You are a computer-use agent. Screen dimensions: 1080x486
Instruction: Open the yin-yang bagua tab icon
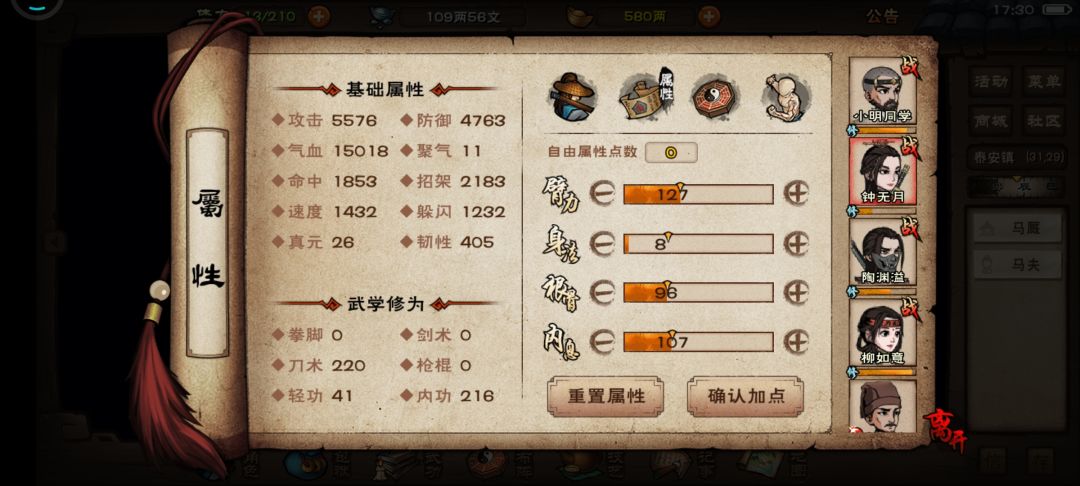pos(716,97)
